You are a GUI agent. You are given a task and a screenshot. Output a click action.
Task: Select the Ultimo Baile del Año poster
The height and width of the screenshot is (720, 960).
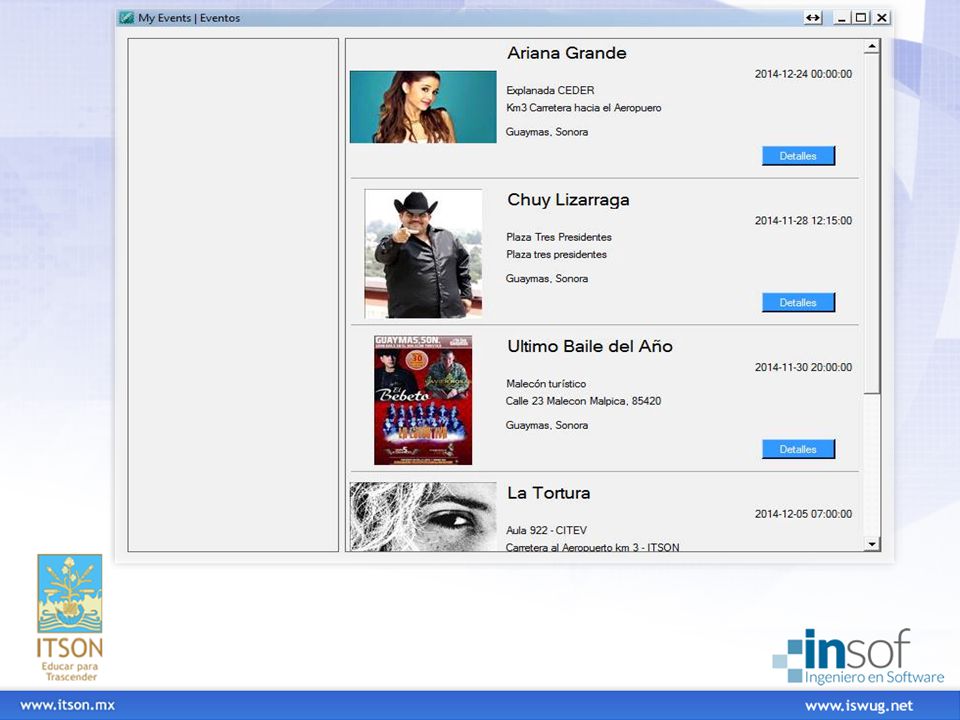point(423,400)
